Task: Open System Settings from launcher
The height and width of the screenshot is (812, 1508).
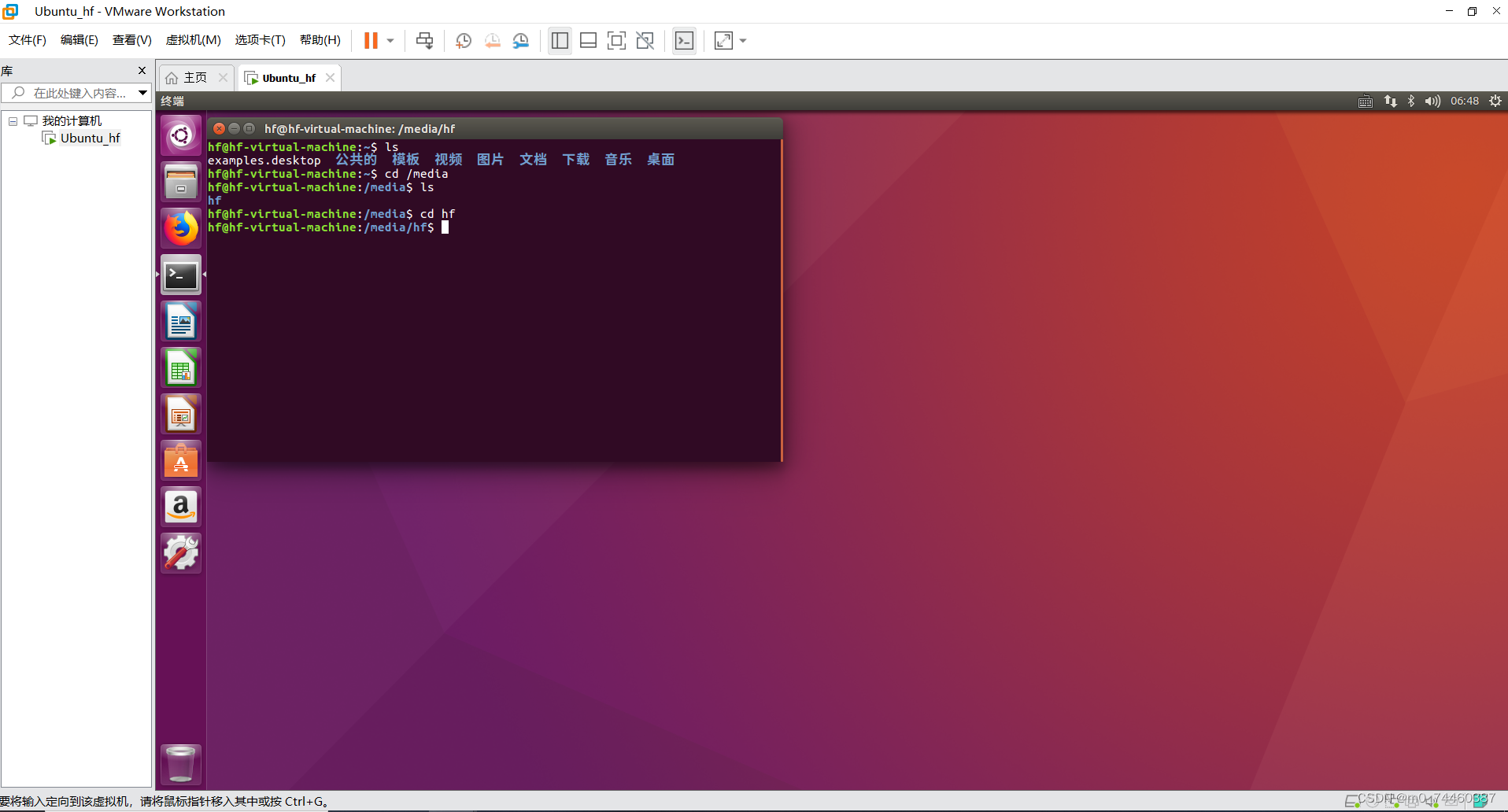Action: tap(181, 553)
